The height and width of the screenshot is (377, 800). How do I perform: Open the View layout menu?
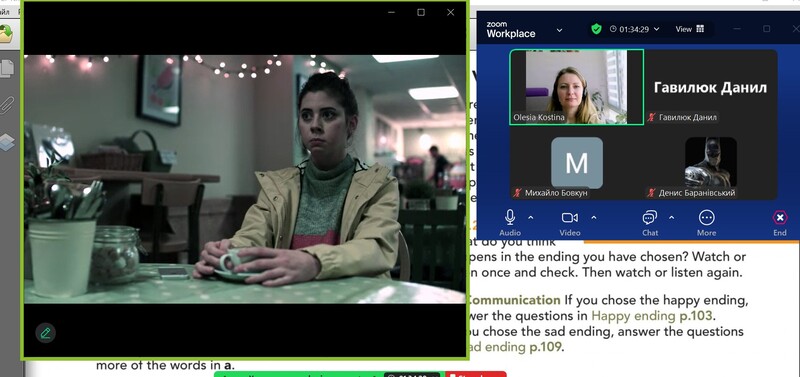point(690,29)
